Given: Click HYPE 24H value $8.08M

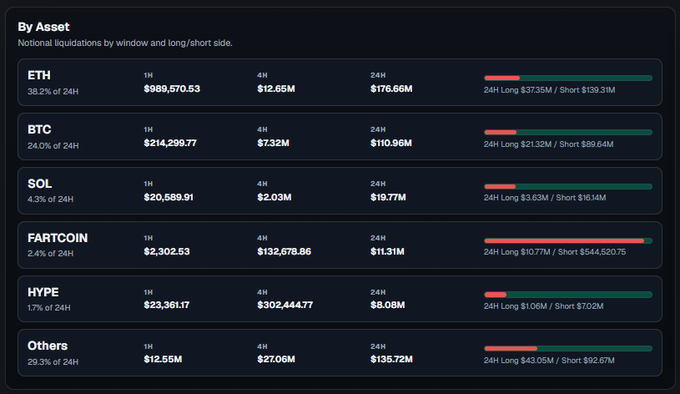Looking at the screenshot, I should [x=387, y=305].
